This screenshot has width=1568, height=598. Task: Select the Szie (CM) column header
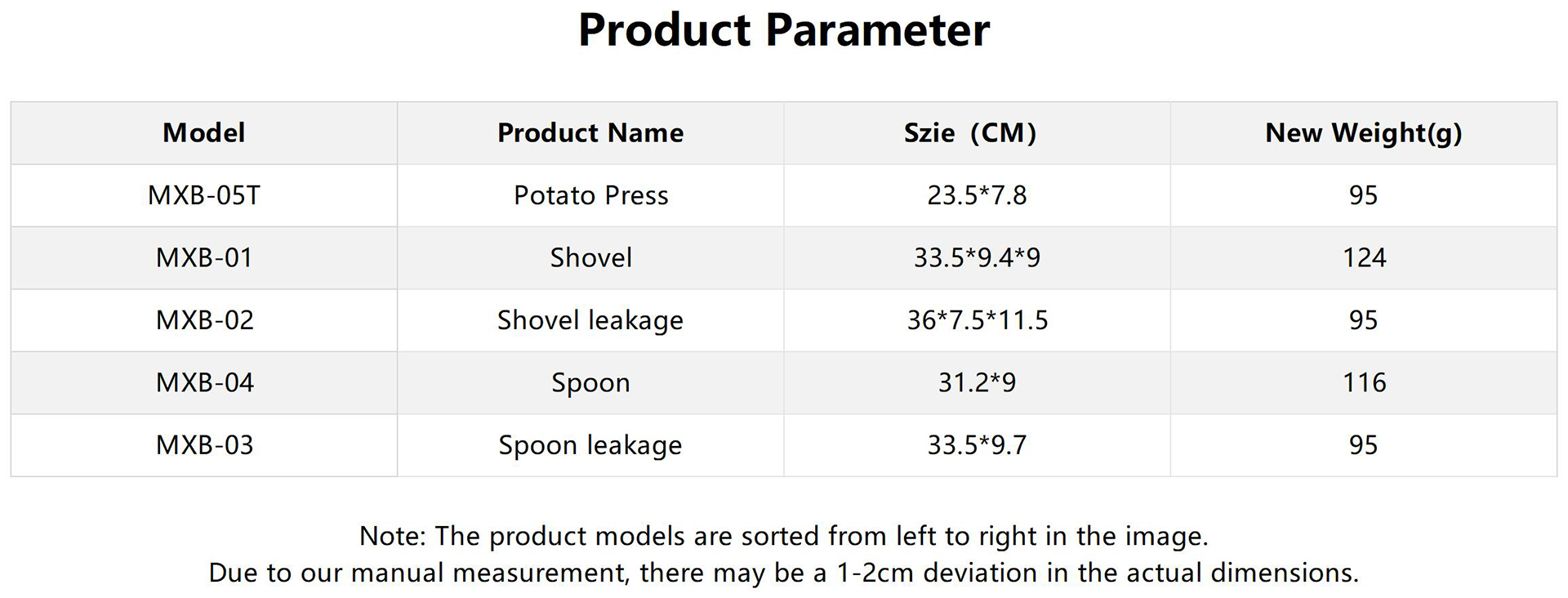tap(969, 133)
